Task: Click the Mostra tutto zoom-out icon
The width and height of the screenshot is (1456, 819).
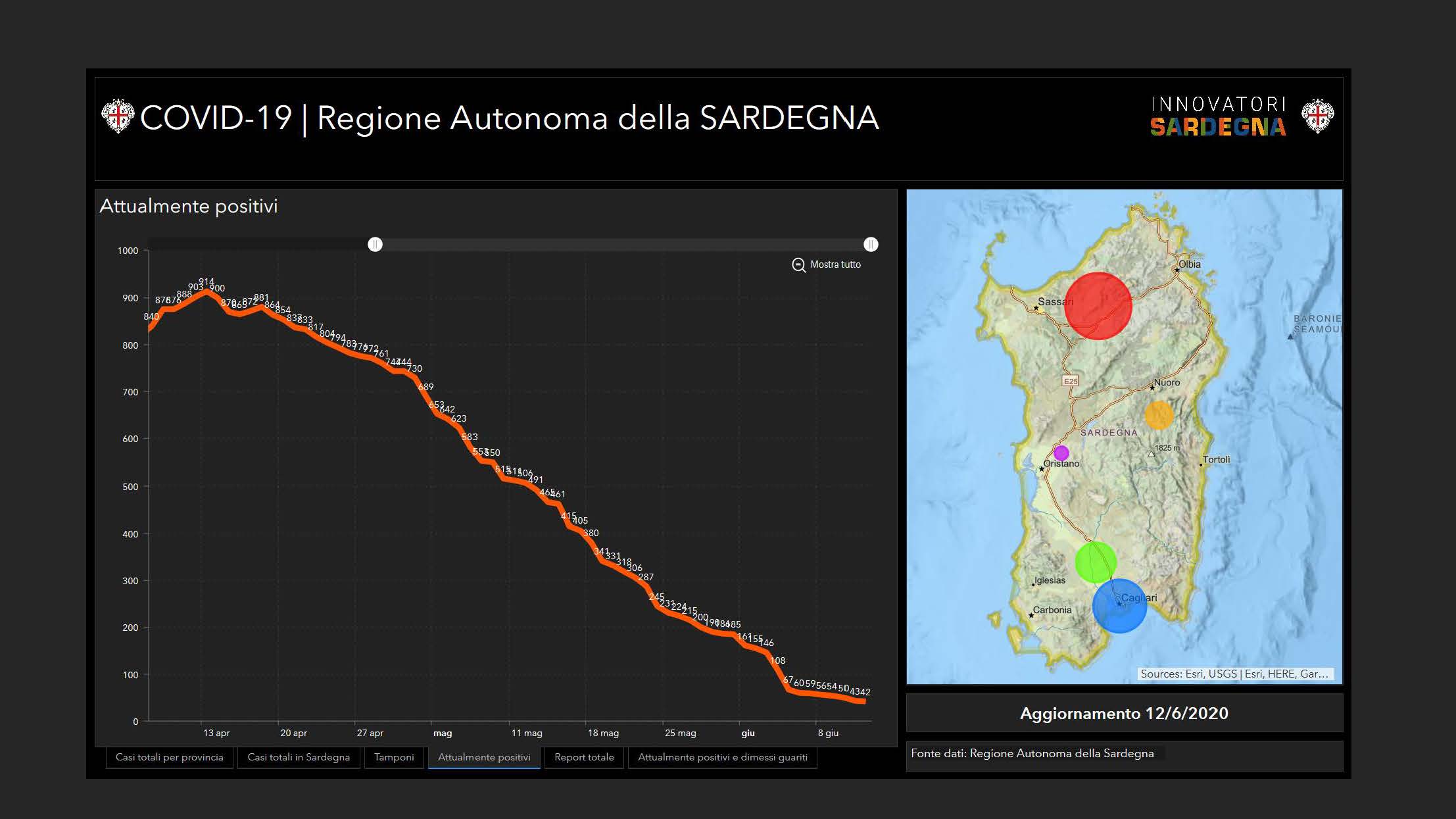Action: click(798, 265)
